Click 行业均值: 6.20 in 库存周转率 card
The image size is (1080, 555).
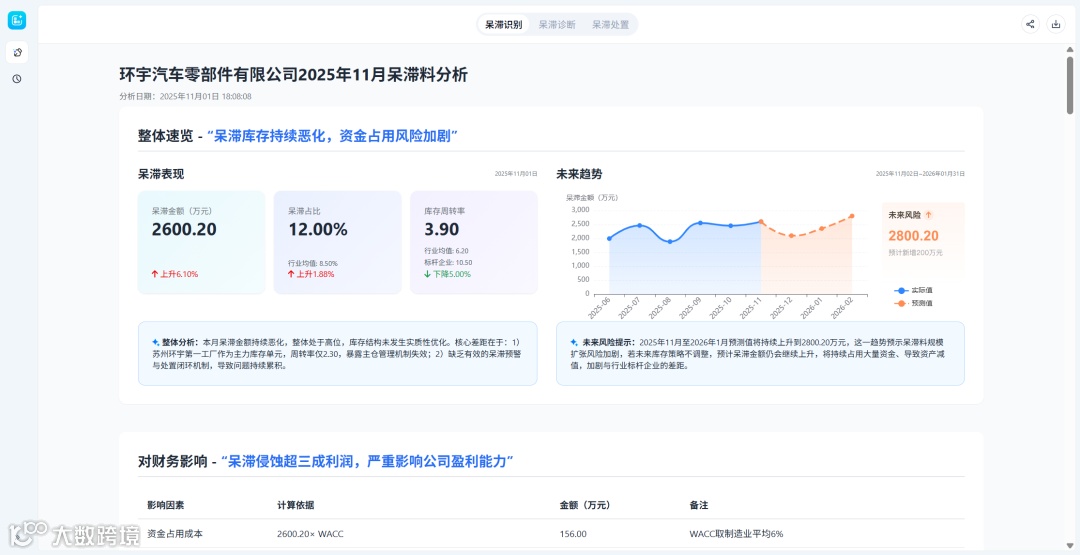coord(446,251)
